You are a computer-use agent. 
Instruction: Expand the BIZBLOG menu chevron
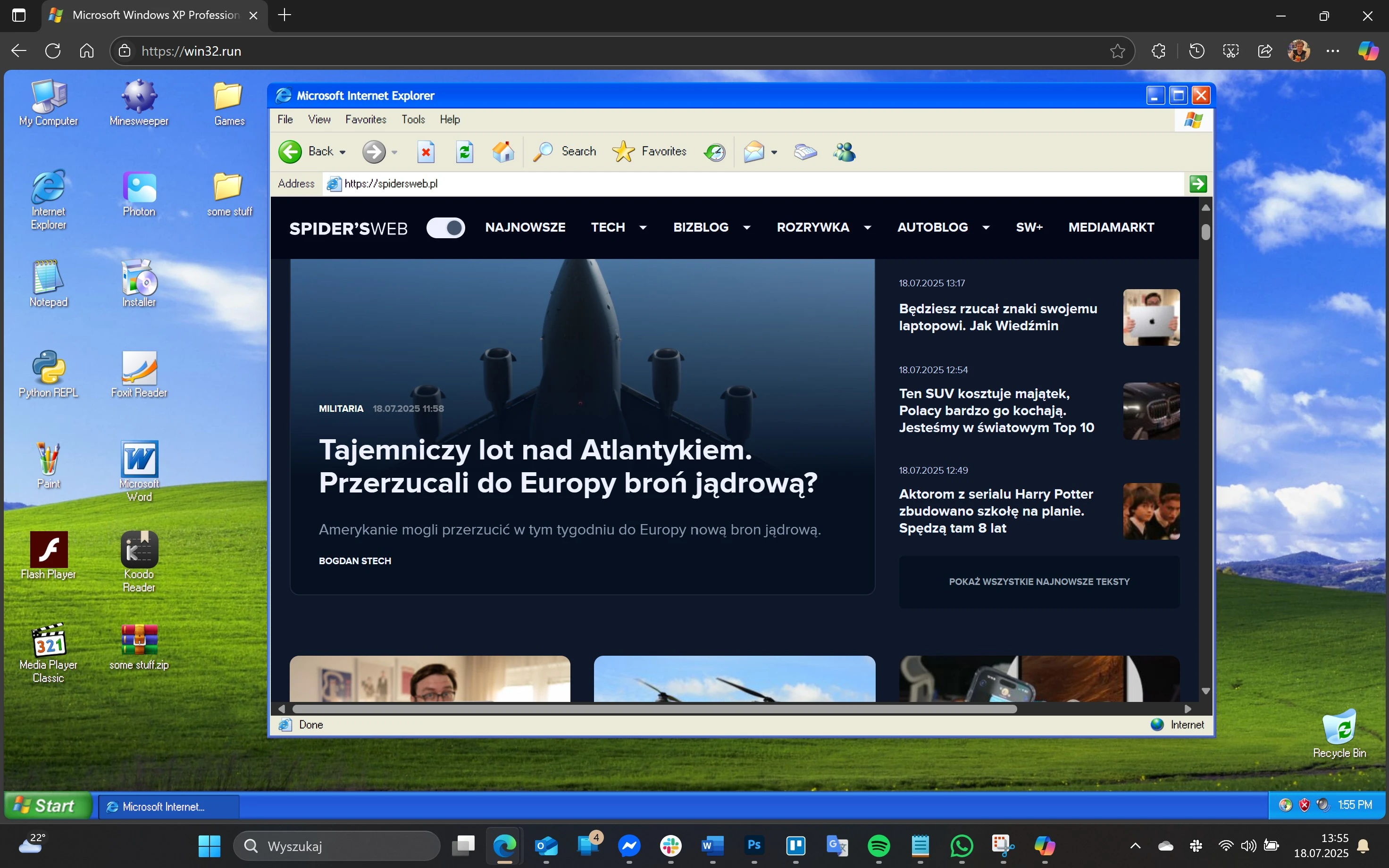747,228
